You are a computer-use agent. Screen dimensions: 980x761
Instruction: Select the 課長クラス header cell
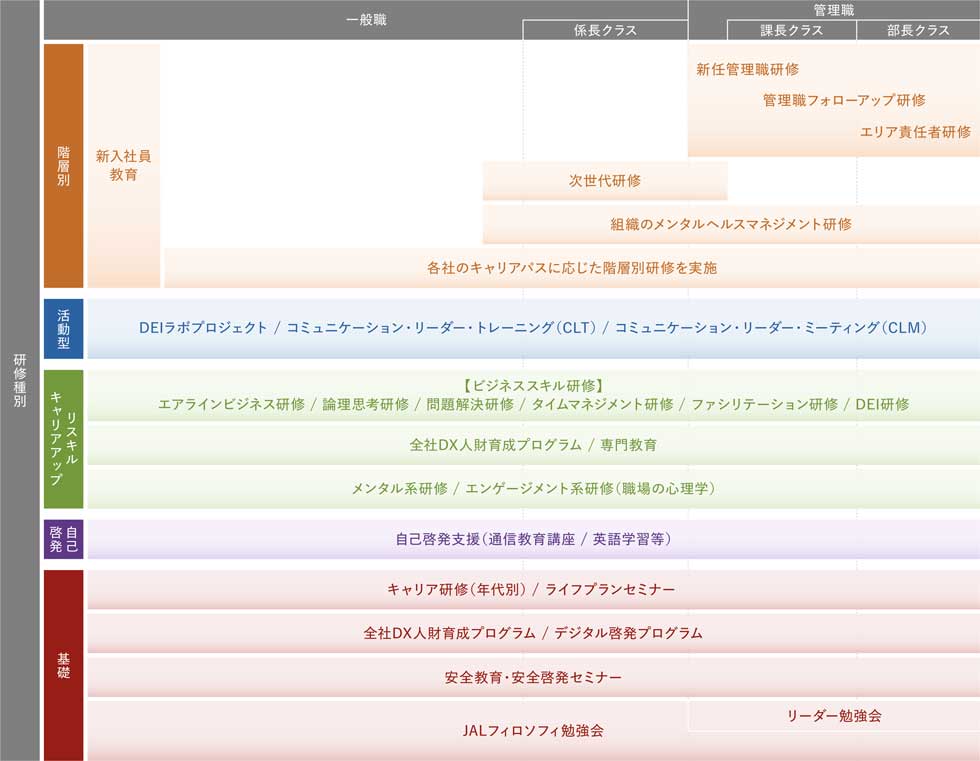[x=791, y=30]
